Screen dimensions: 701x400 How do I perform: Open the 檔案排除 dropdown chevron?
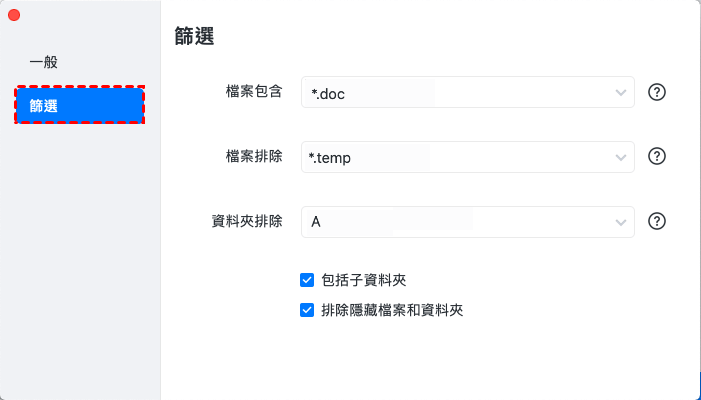[620, 158]
